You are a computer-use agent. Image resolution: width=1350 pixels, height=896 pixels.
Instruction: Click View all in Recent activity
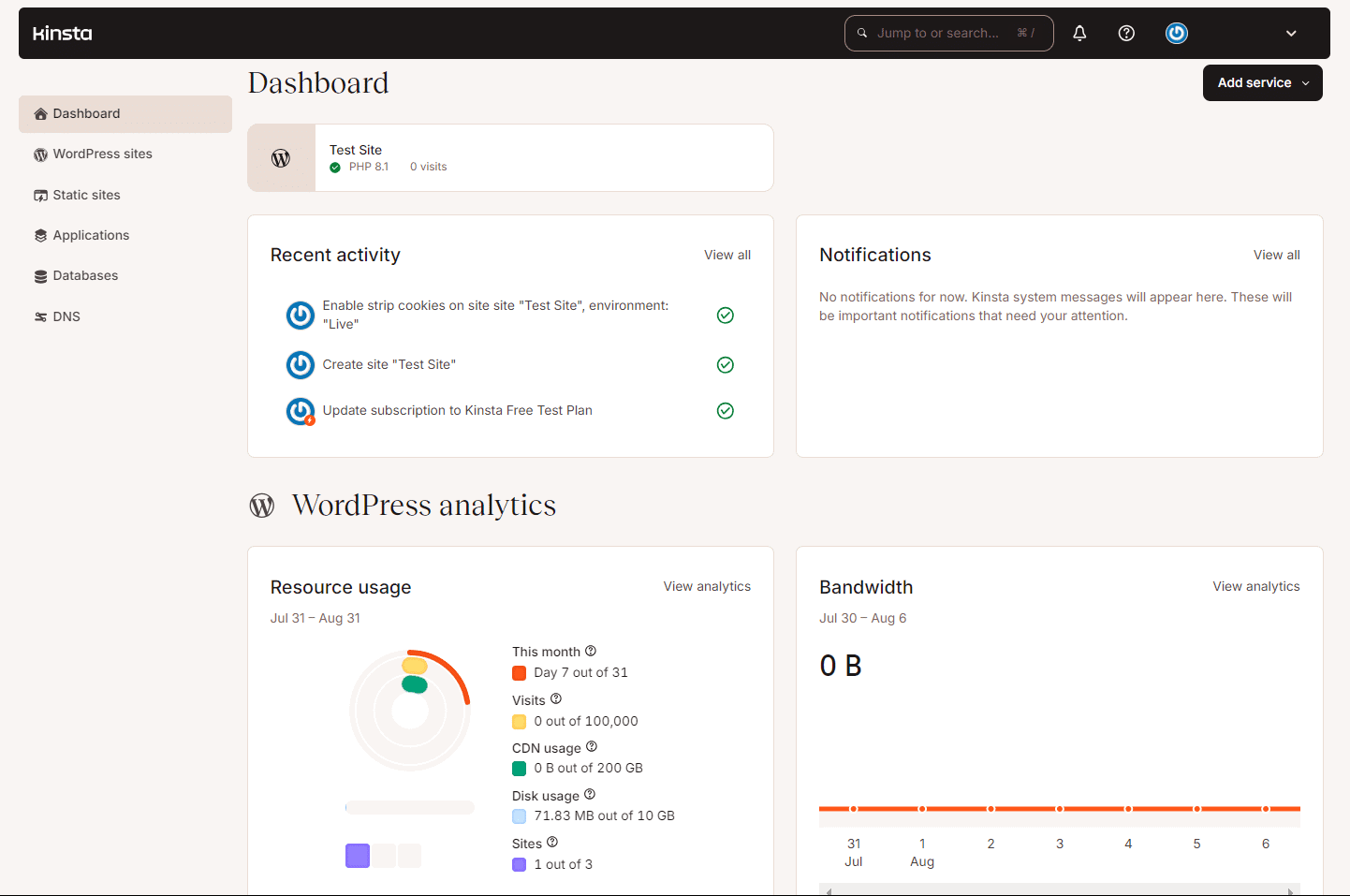727,256
